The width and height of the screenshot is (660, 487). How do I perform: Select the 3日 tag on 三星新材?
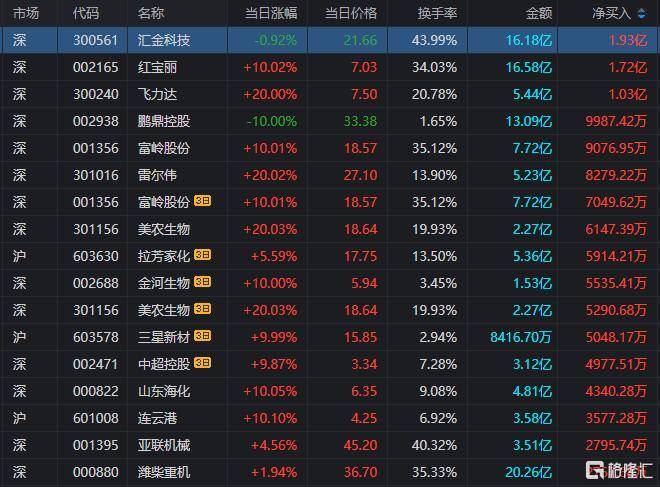tap(201, 336)
